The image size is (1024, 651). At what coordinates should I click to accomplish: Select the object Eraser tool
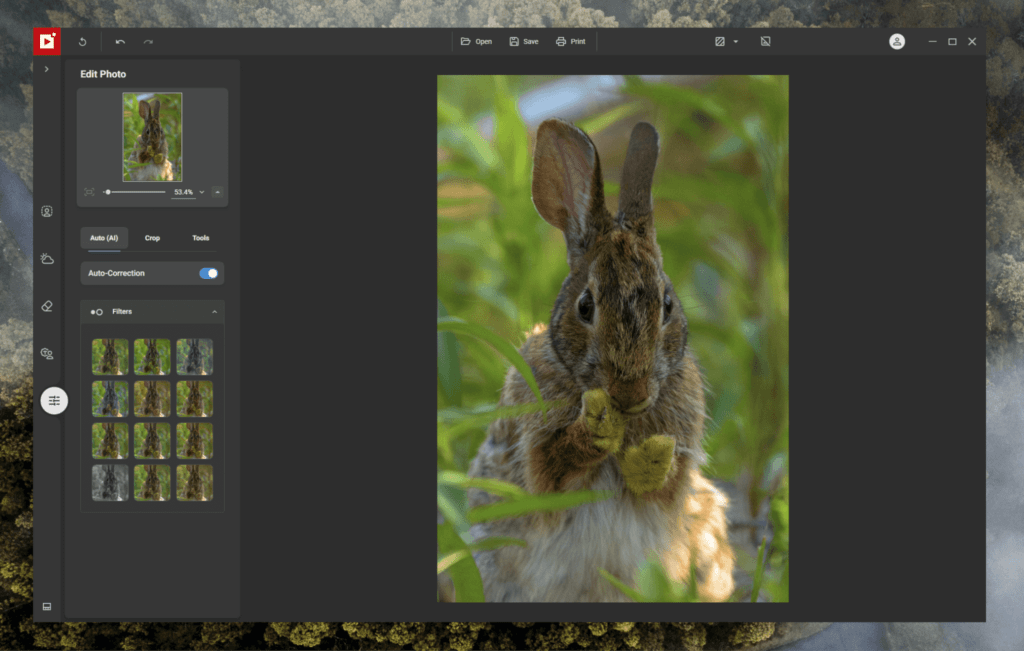pos(47,306)
